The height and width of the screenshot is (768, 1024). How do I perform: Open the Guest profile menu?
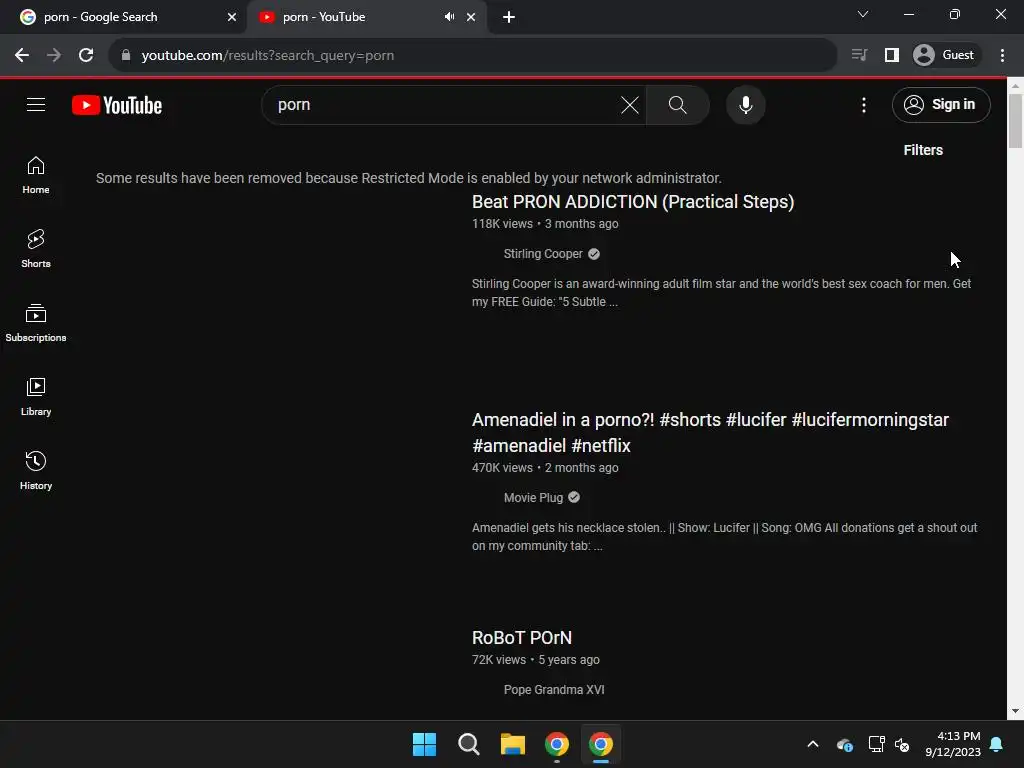tap(946, 55)
